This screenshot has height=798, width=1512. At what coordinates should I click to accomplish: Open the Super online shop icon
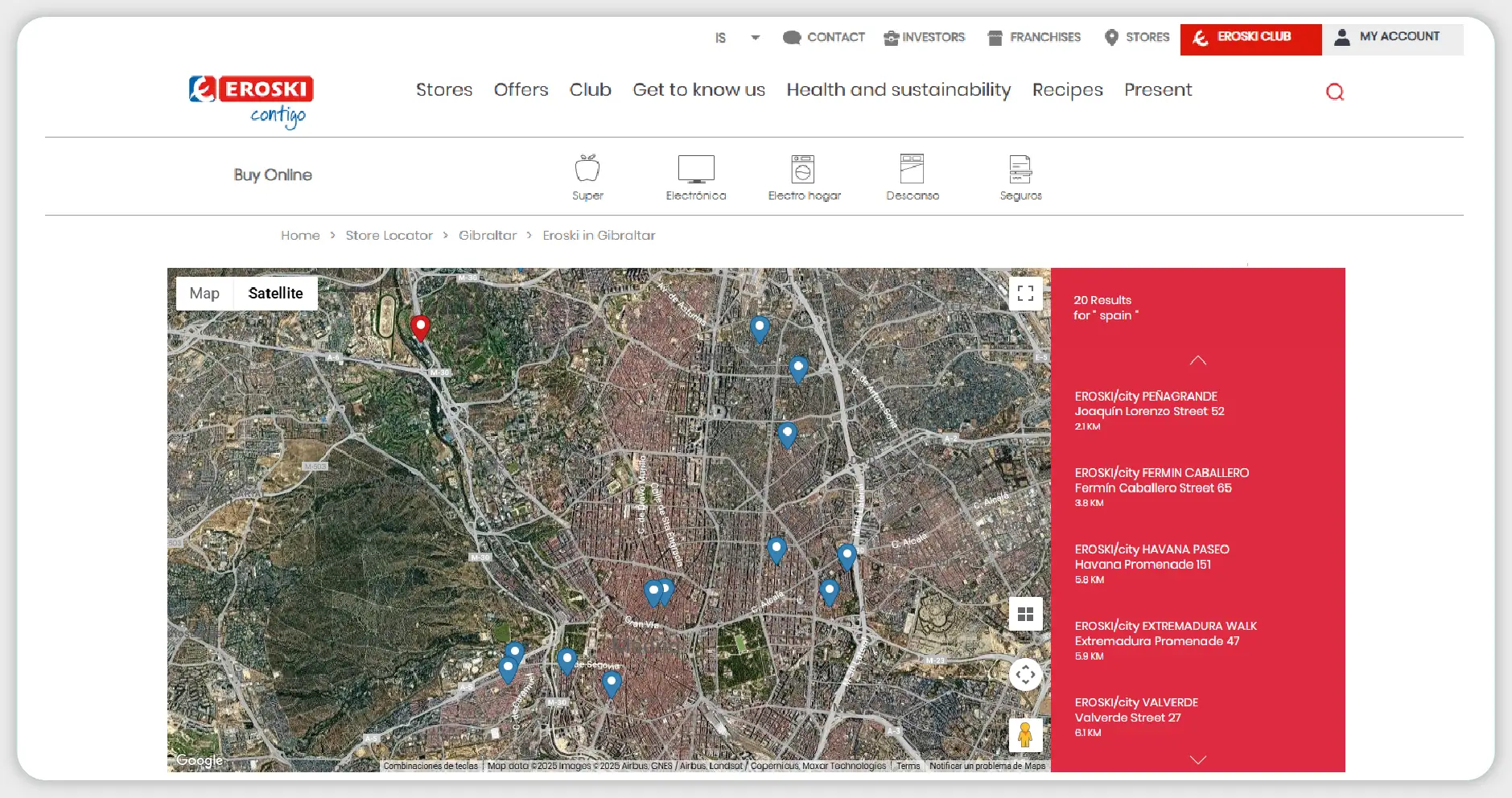tap(587, 178)
